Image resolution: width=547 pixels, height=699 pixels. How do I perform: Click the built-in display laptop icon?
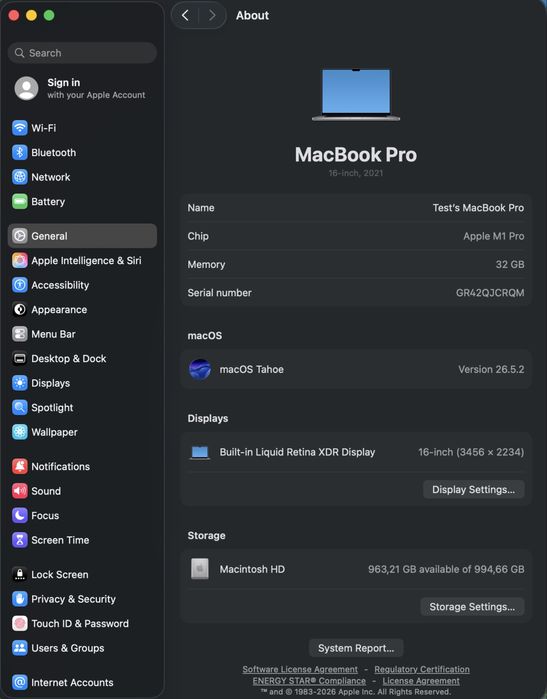pos(200,452)
